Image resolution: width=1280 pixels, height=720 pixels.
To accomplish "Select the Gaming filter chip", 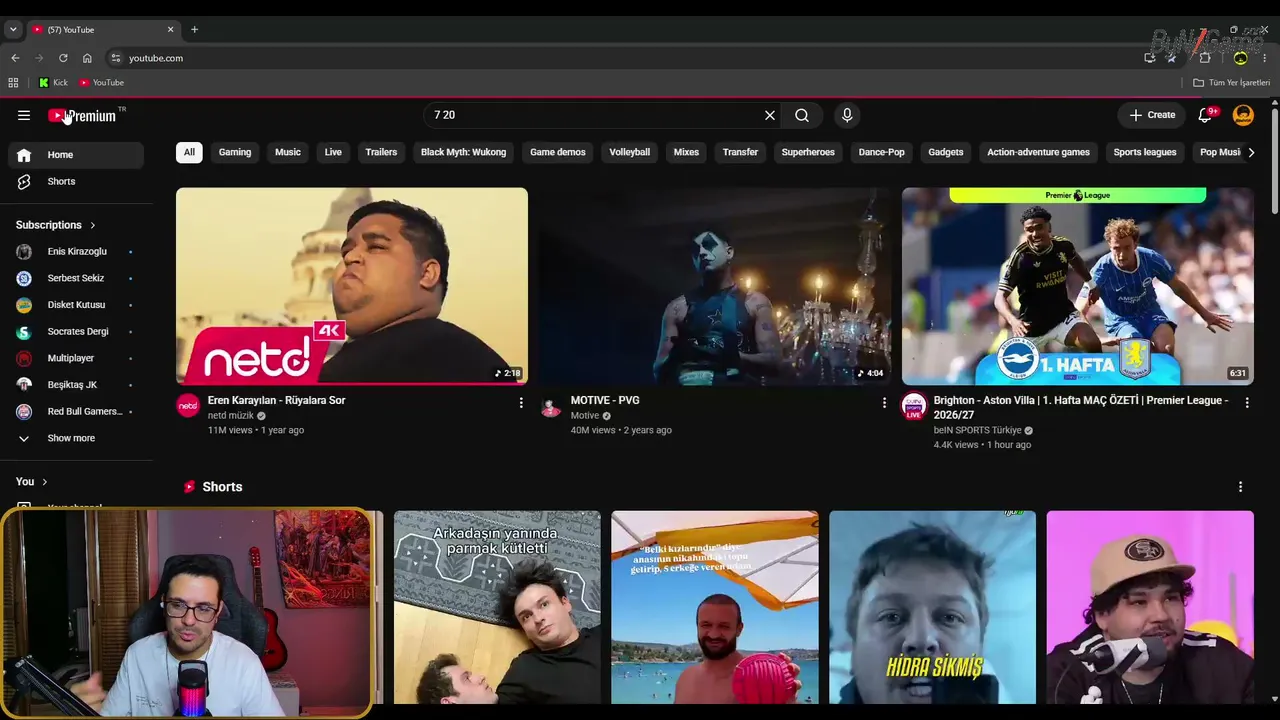I will click(x=235, y=152).
